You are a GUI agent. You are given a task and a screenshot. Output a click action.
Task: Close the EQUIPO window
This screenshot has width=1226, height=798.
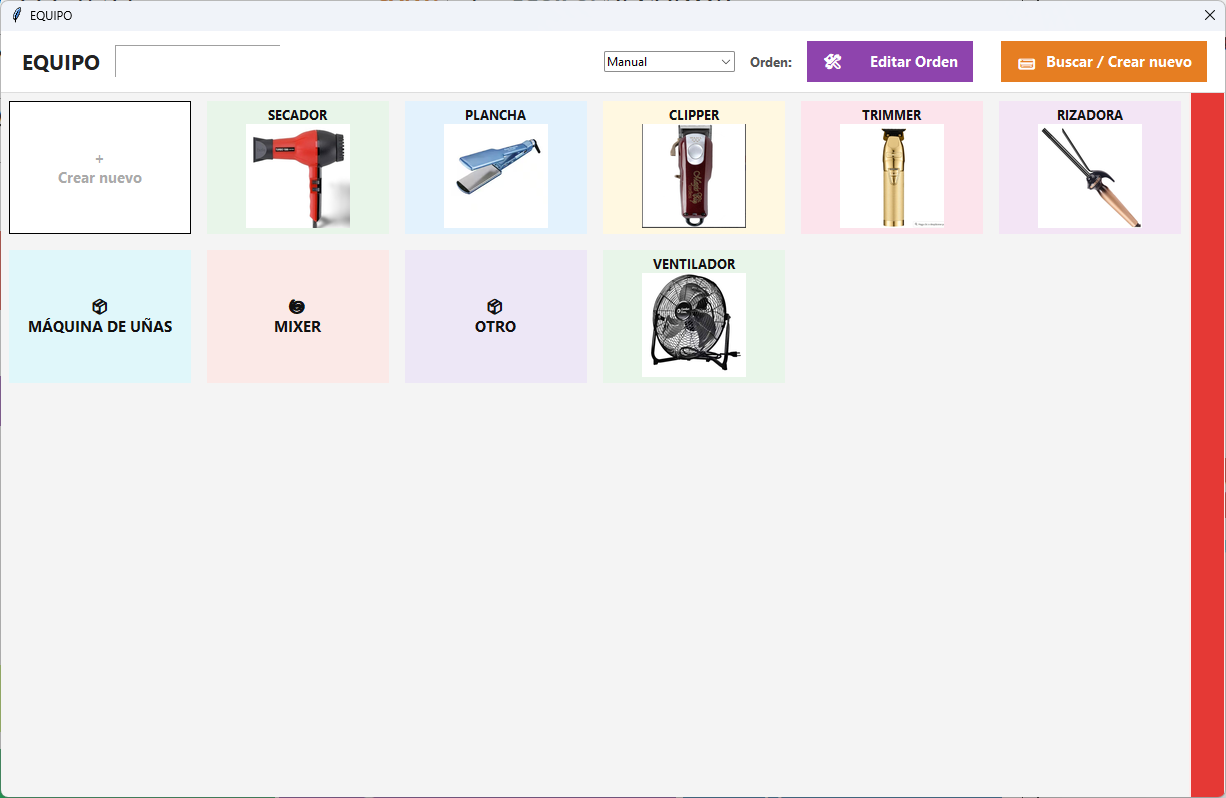pyautogui.click(x=1209, y=15)
